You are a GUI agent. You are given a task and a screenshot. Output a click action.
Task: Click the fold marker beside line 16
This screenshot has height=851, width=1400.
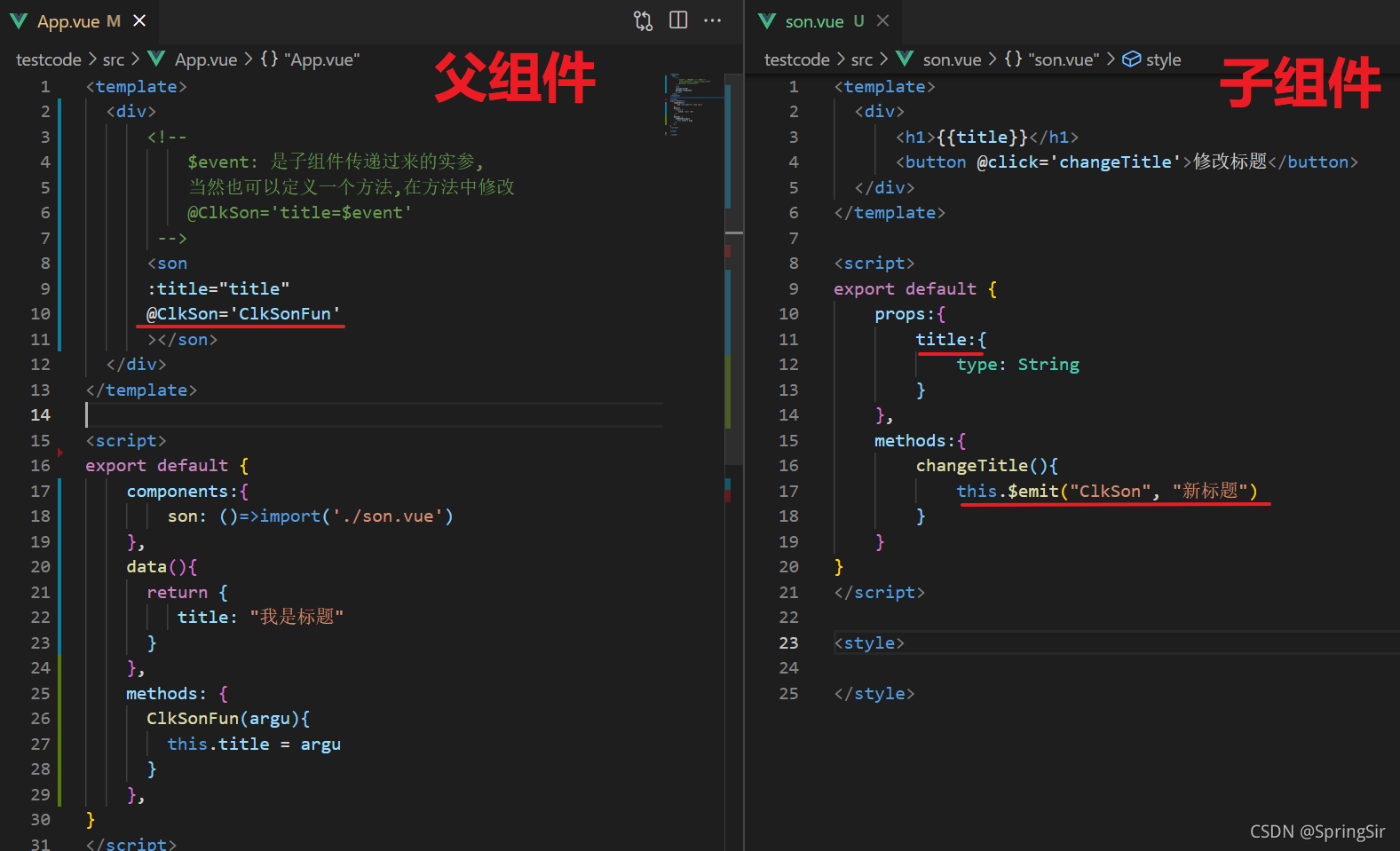pyautogui.click(x=60, y=453)
